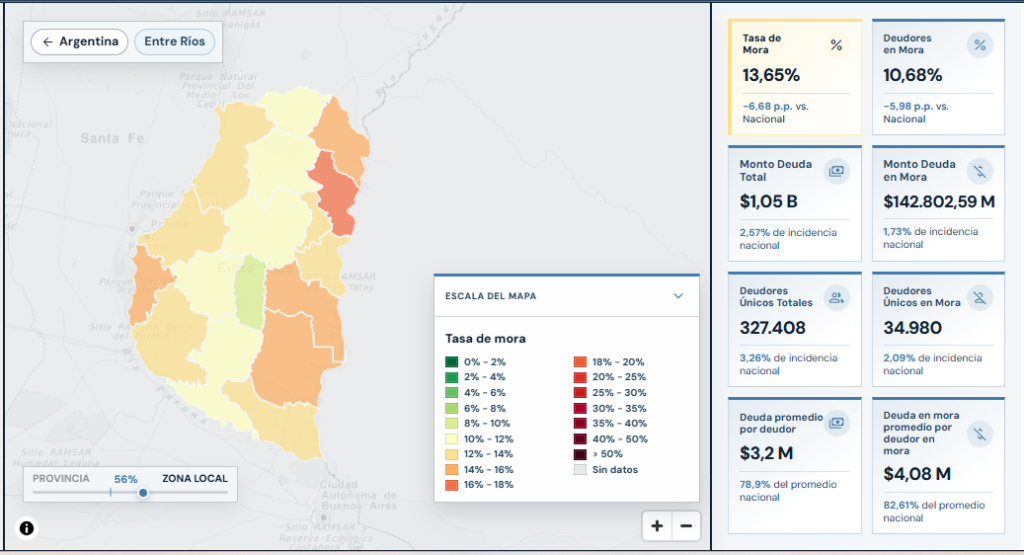This screenshot has width=1024, height=555.
Task: Select the green department on the map
Action: (x=250, y=292)
